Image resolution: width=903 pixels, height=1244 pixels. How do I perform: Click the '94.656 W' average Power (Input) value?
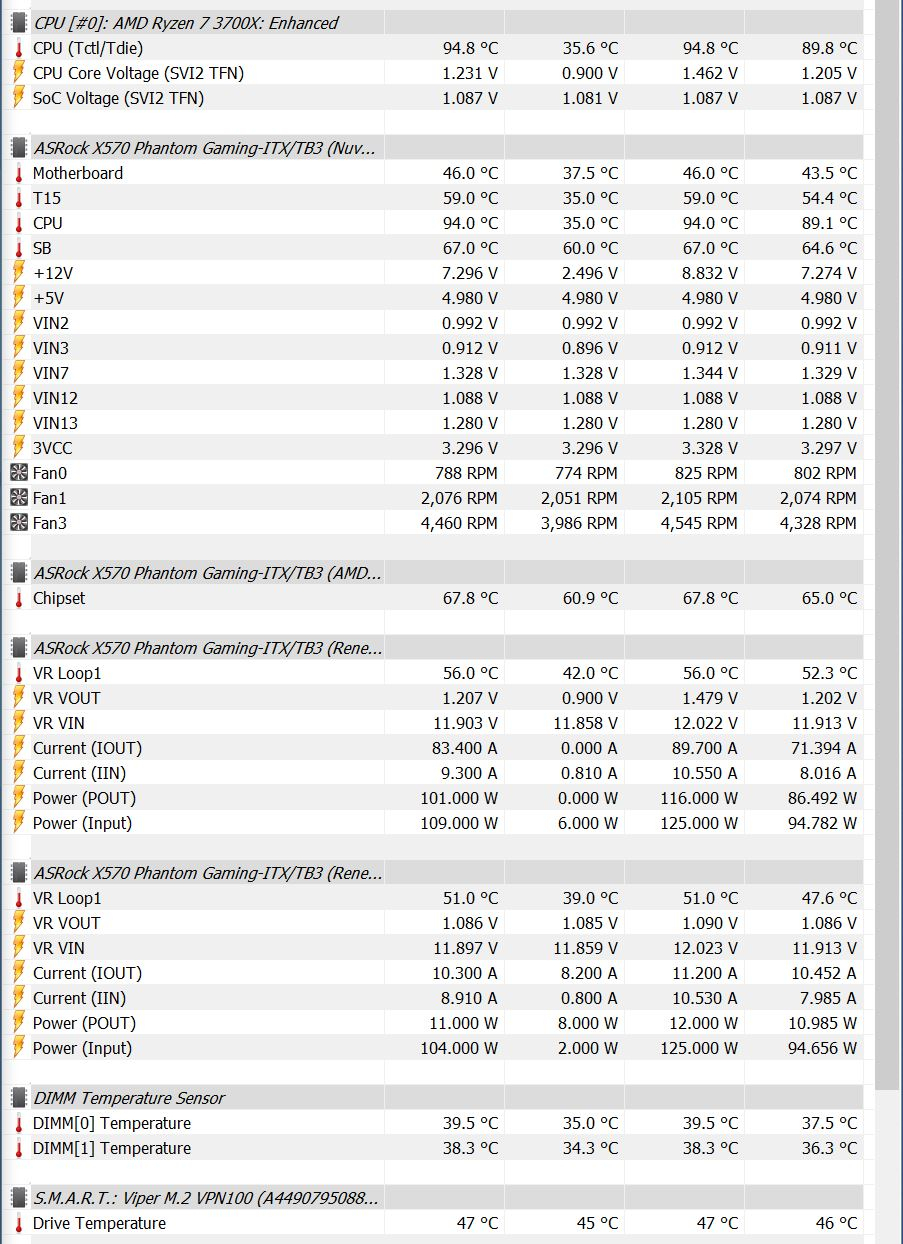coord(824,1047)
